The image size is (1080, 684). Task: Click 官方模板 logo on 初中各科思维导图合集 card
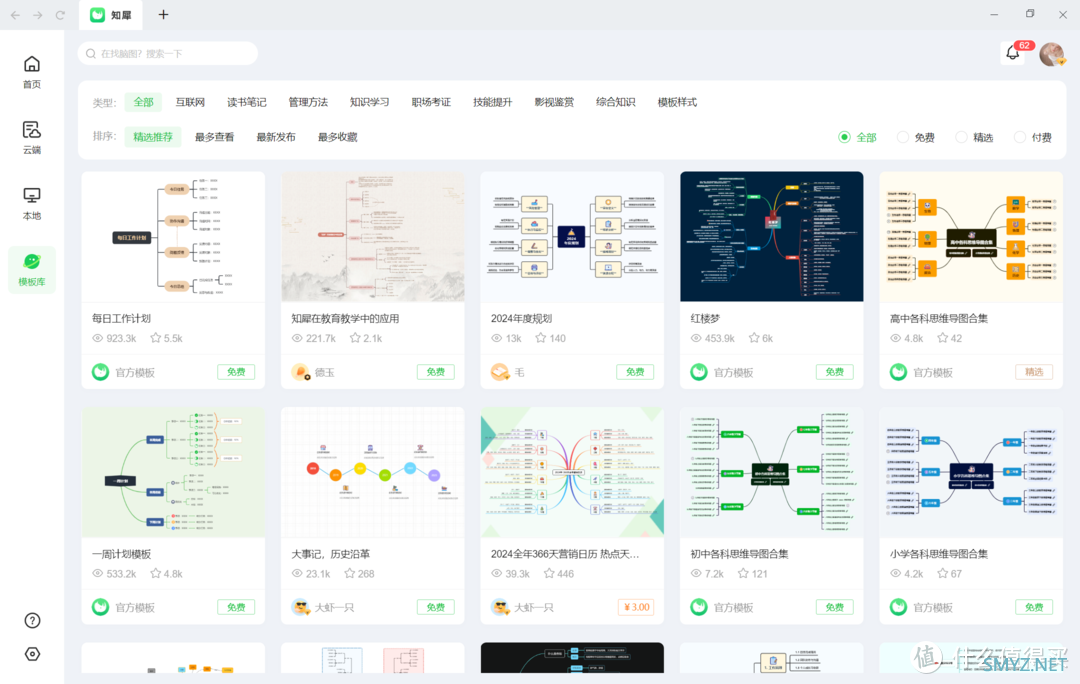tap(699, 608)
